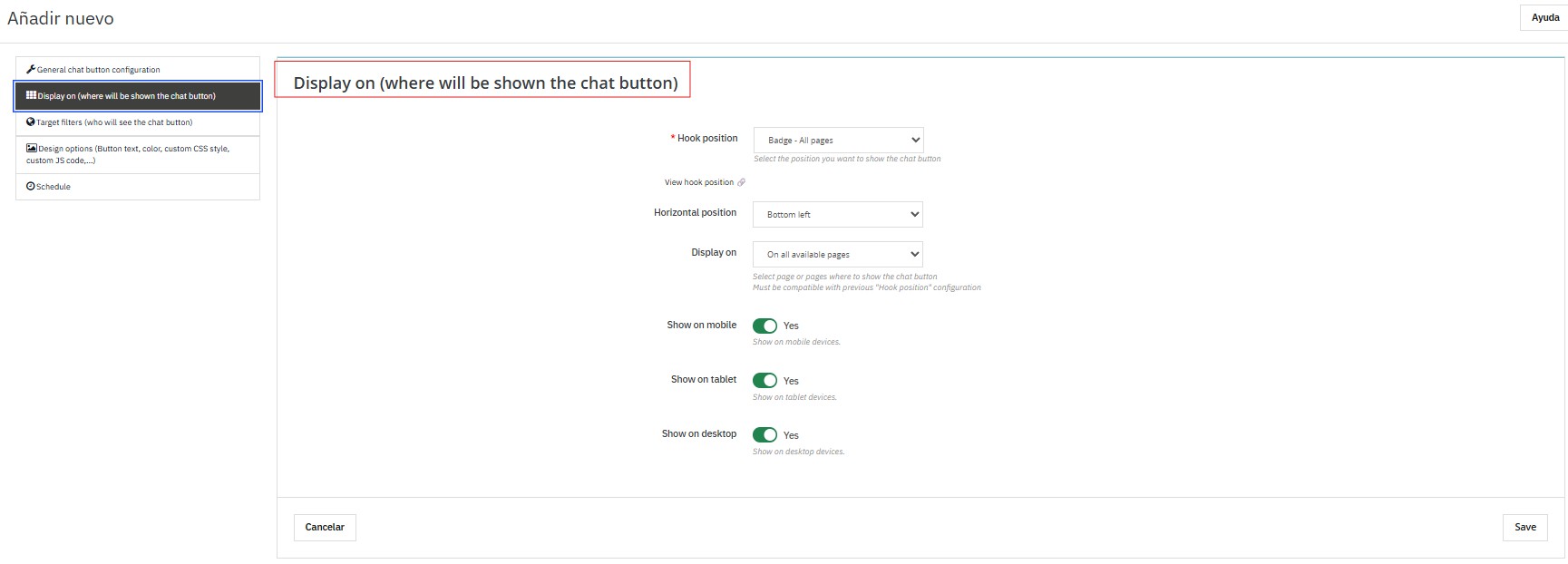
Task: Open the Ayuda help button
Action: [x=1544, y=17]
